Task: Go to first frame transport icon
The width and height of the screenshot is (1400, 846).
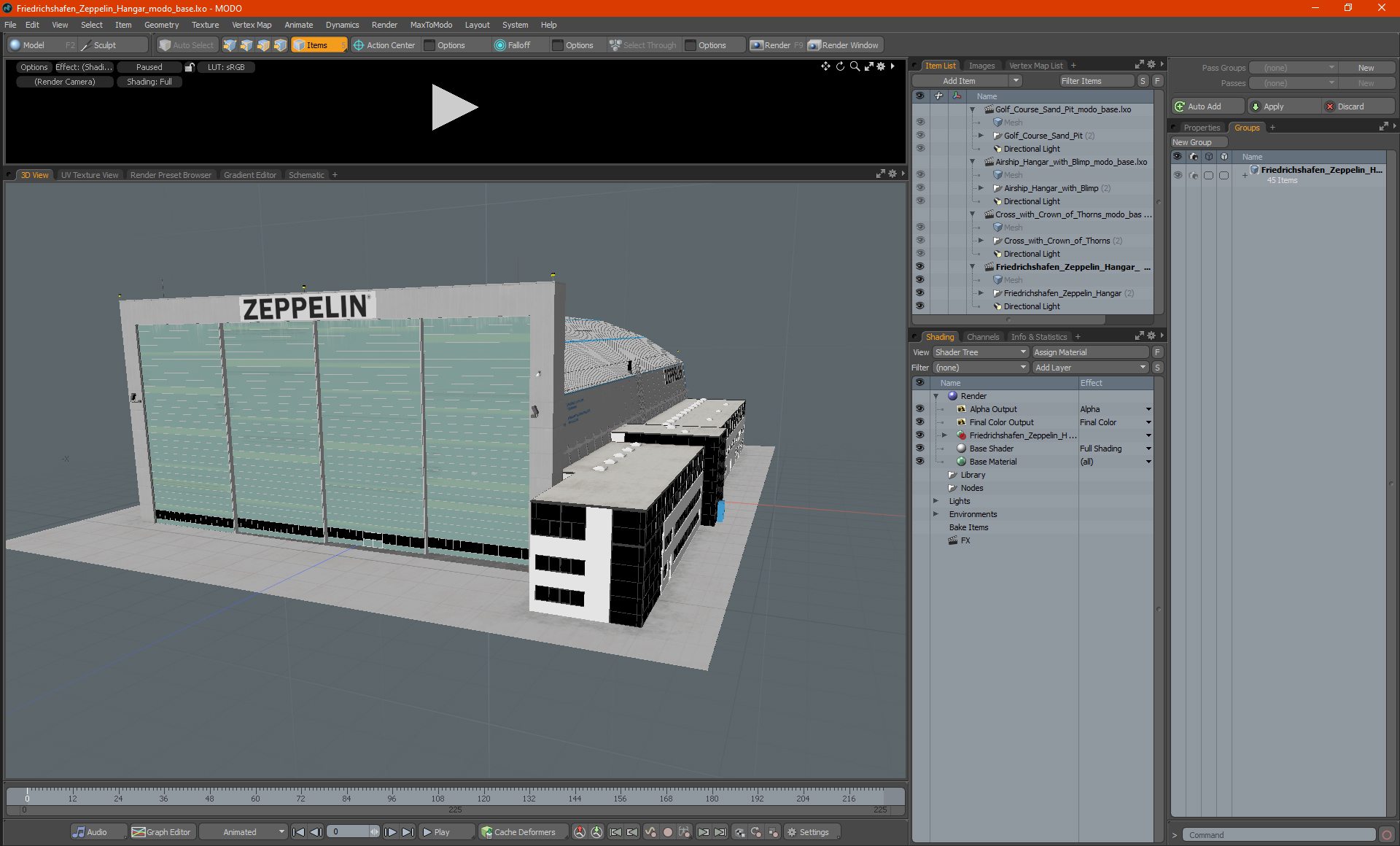Action: point(298,832)
